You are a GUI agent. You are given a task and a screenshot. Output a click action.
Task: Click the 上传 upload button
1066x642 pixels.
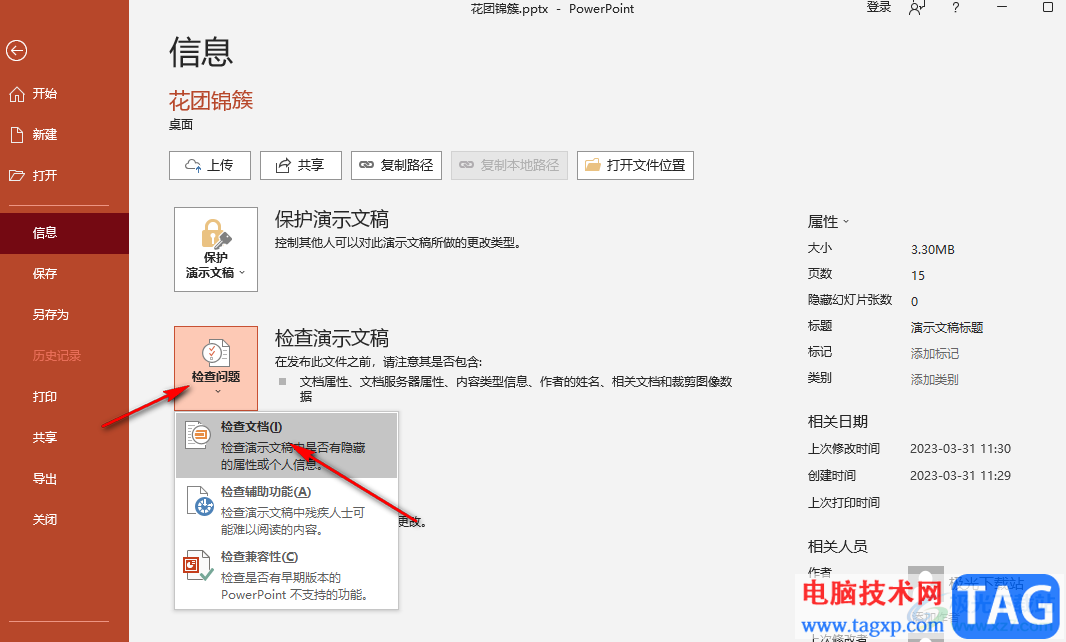click(210, 165)
